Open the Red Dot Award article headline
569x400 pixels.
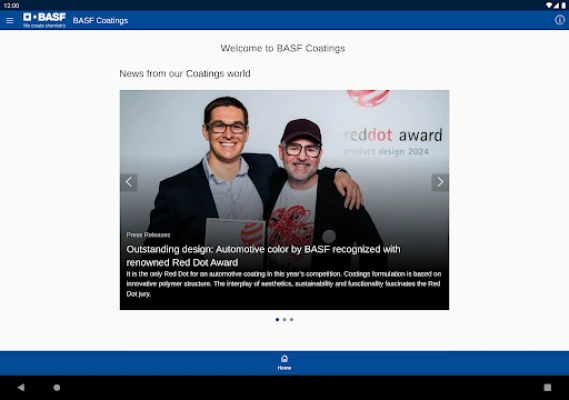pos(263,256)
